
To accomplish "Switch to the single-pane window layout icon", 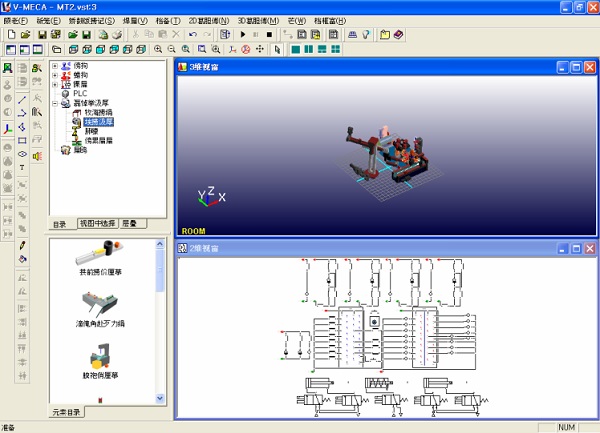I will click(x=295, y=49).
